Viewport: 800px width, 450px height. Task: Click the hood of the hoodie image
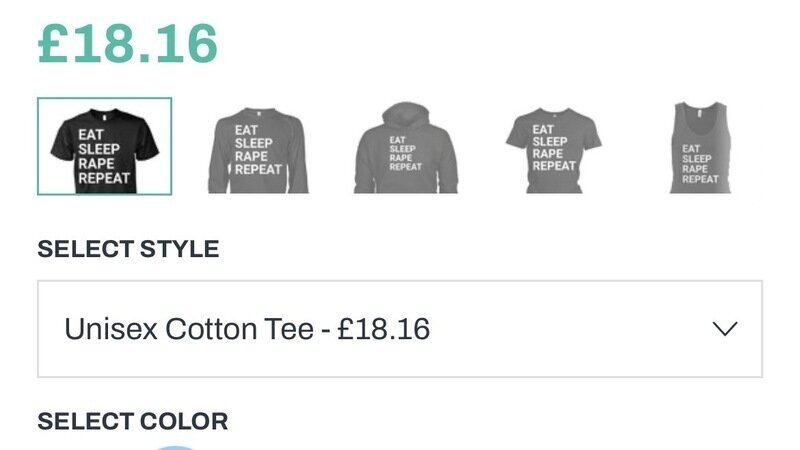pyautogui.click(x=405, y=112)
